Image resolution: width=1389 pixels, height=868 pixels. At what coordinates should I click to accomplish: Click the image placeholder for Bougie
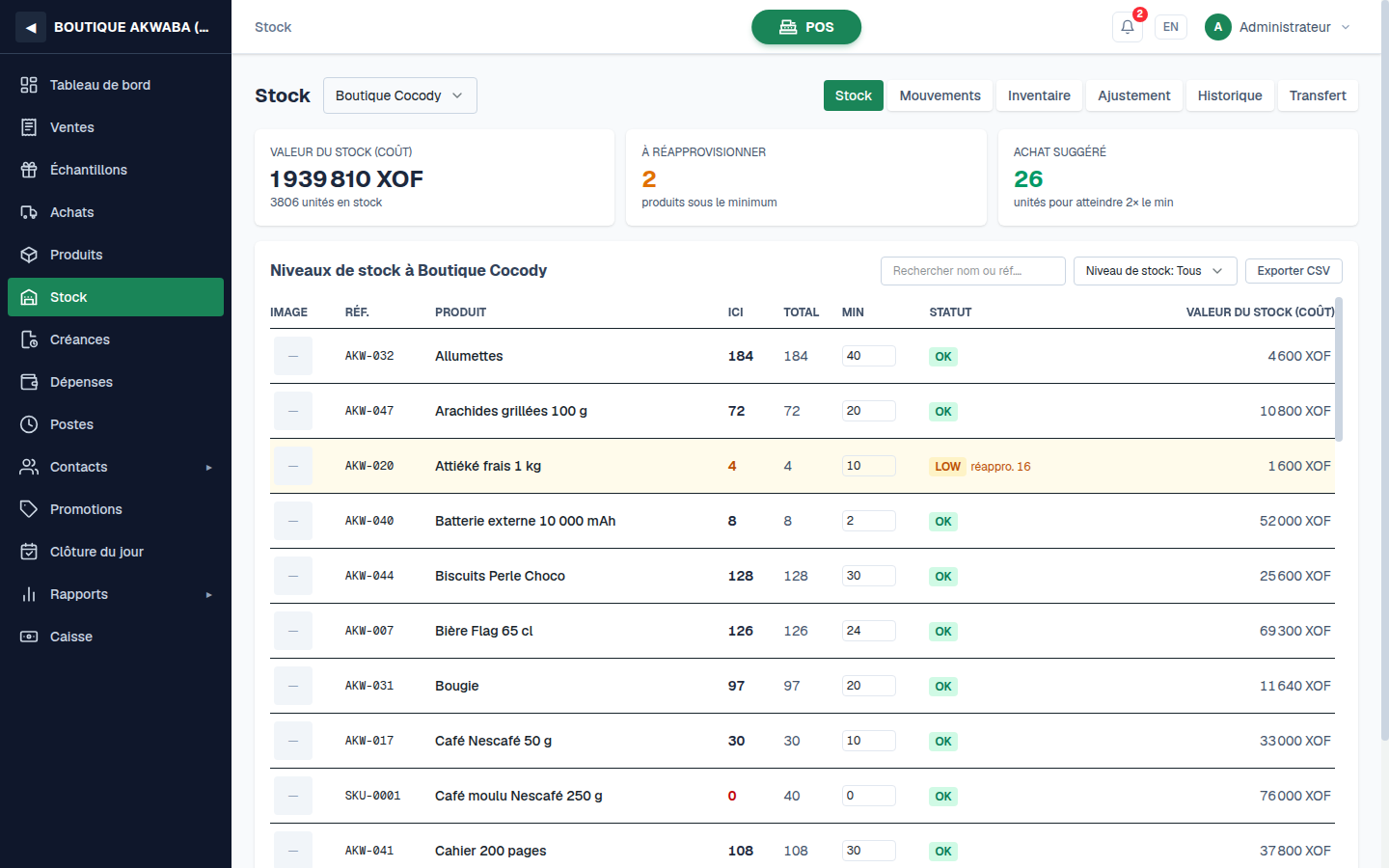click(x=293, y=686)
